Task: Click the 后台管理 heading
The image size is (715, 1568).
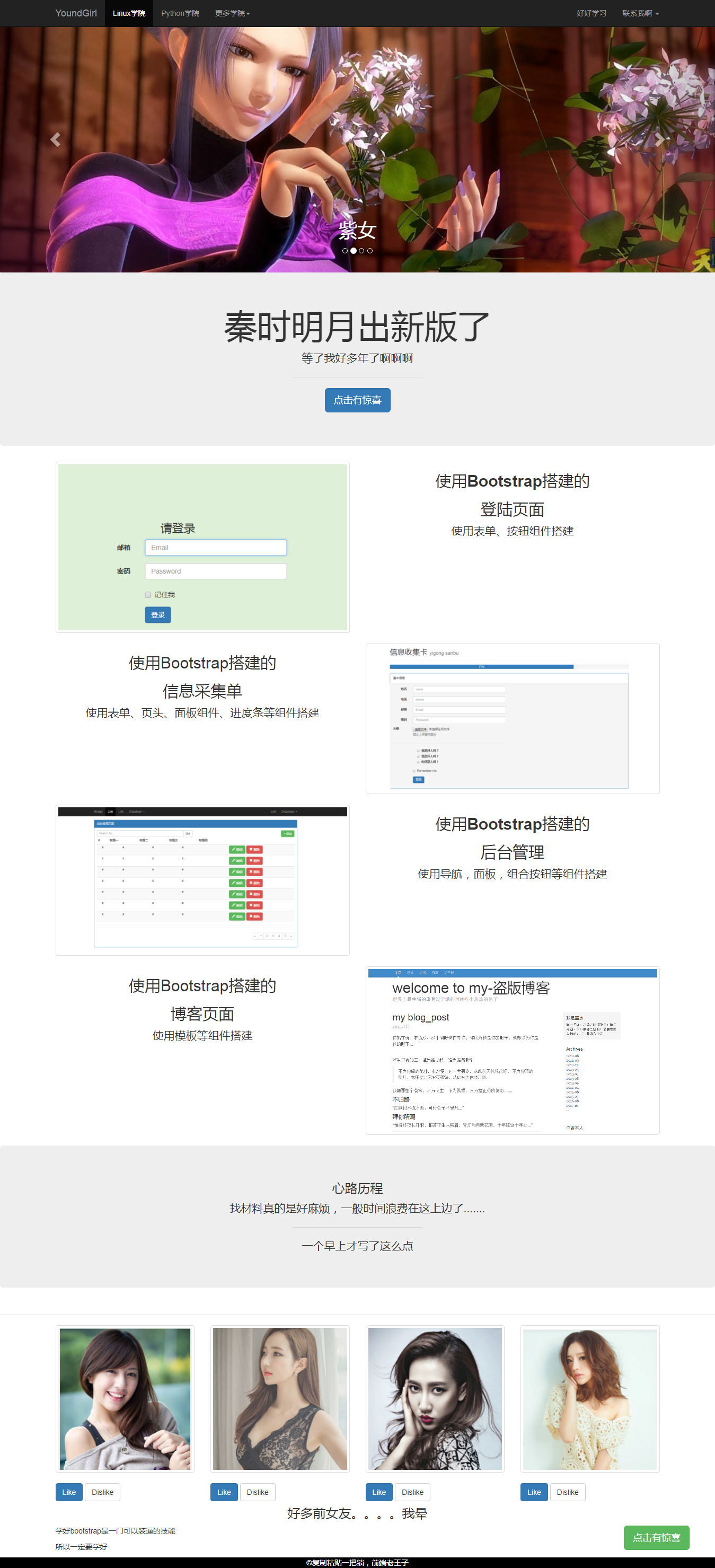Action: 513,852
